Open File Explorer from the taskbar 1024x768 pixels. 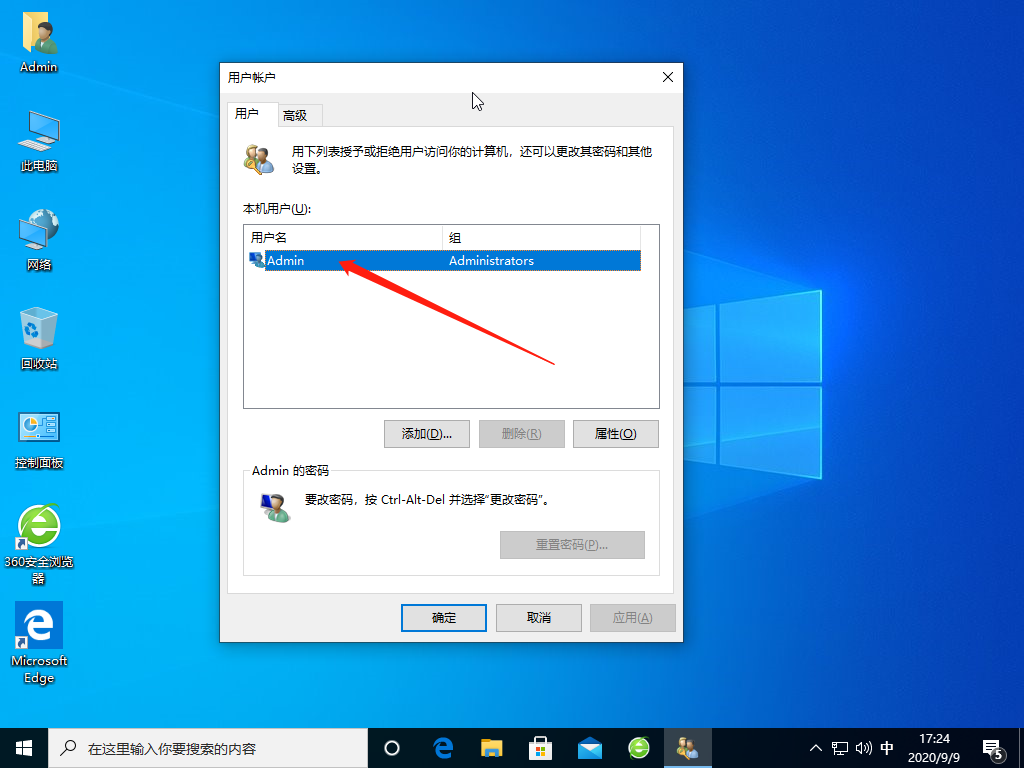coord(492,748)
